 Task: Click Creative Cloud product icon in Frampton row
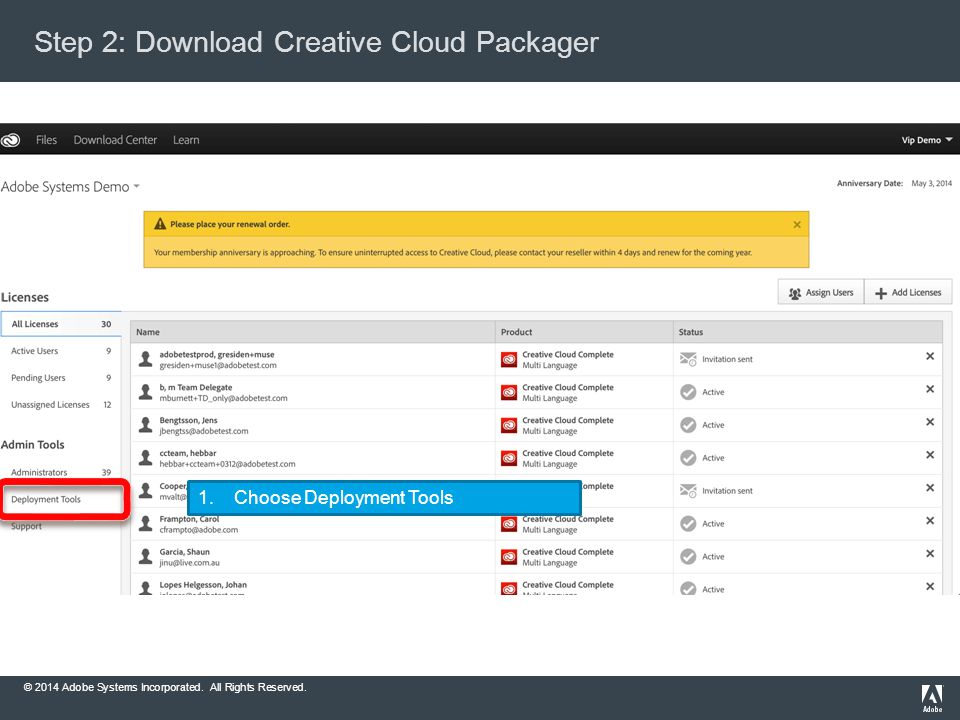509,524
